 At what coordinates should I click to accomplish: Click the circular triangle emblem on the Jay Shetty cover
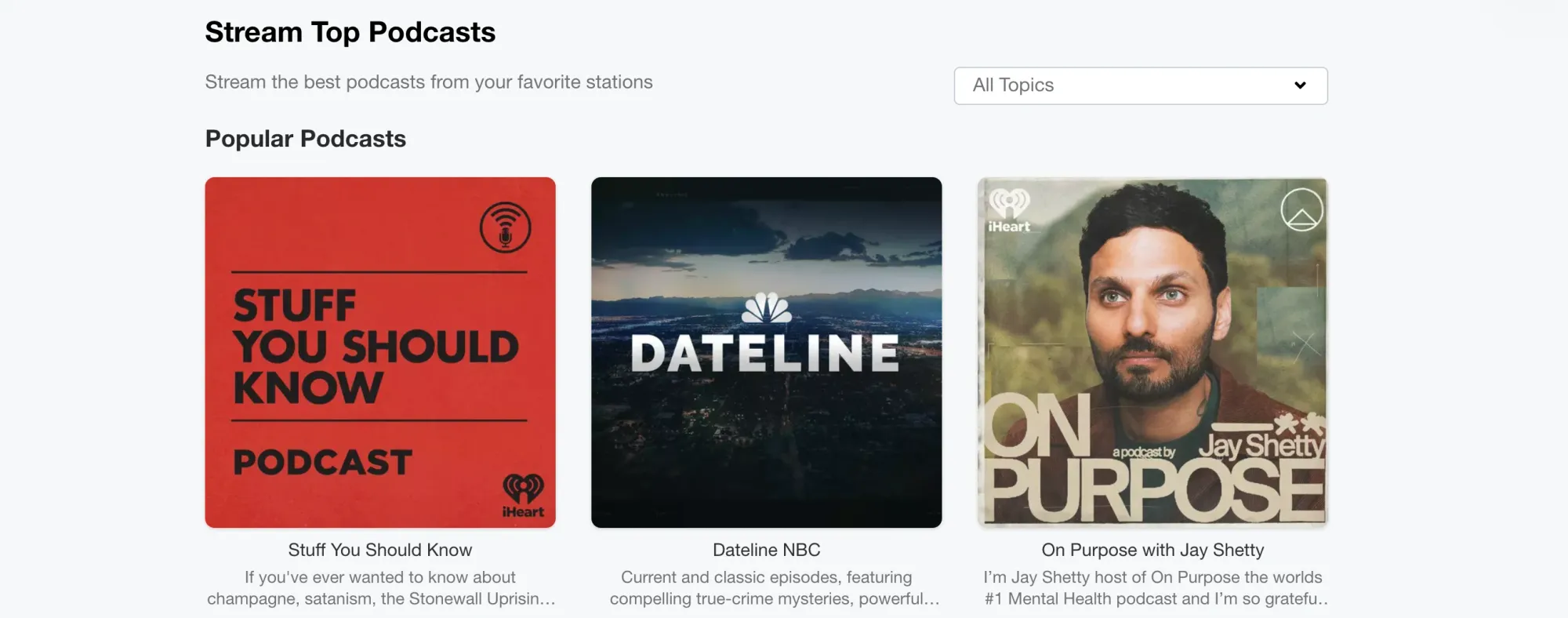tap(1301, 209)
